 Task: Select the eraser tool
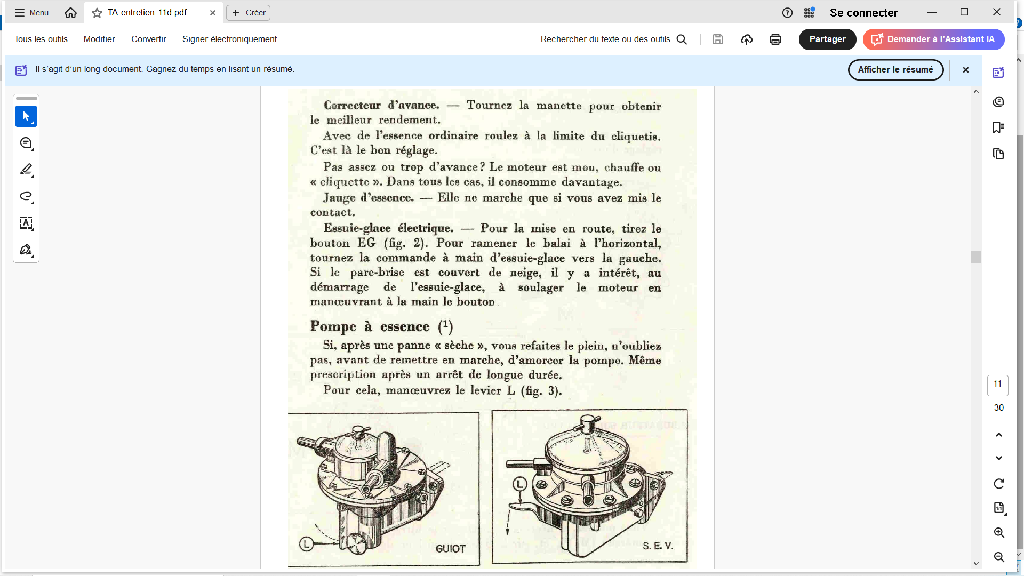[25, 251]
